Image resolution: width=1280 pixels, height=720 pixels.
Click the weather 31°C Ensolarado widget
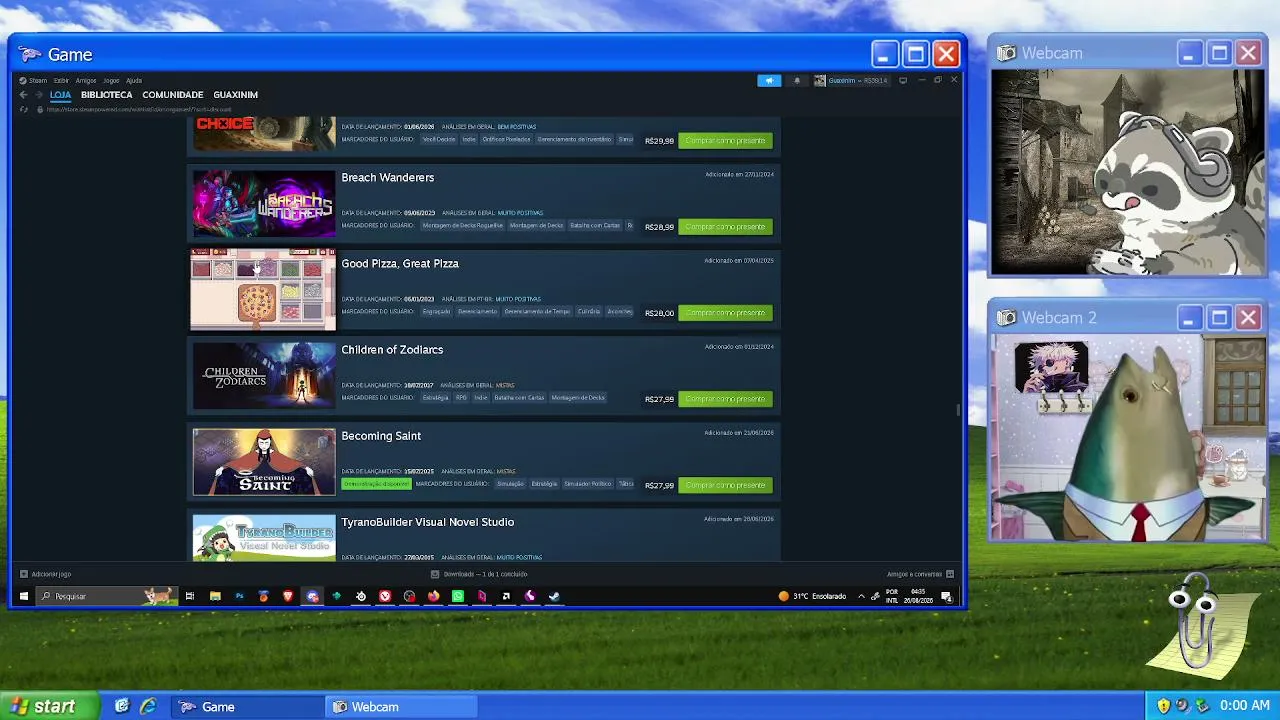812,596
